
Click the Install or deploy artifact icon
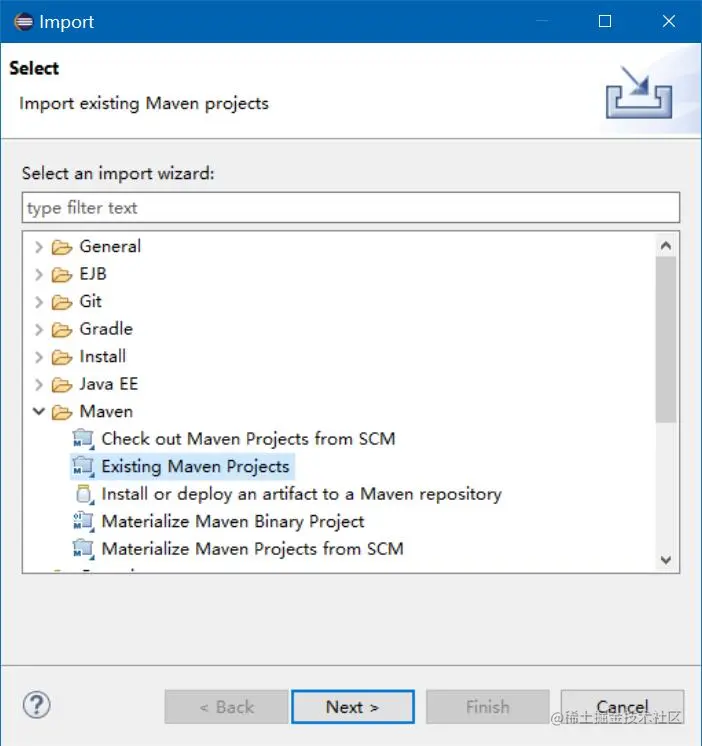(x=84, y=494)
